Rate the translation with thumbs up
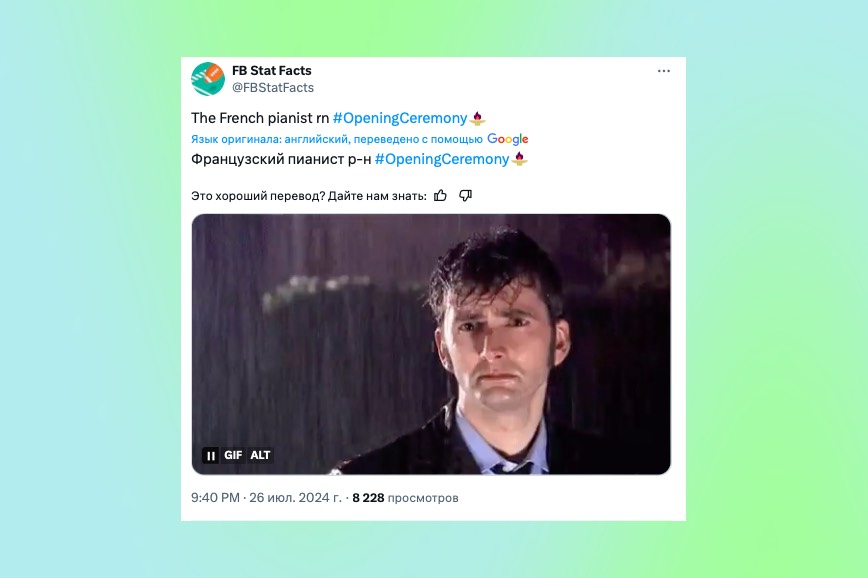The image size is (868, 578). (440, 195)
